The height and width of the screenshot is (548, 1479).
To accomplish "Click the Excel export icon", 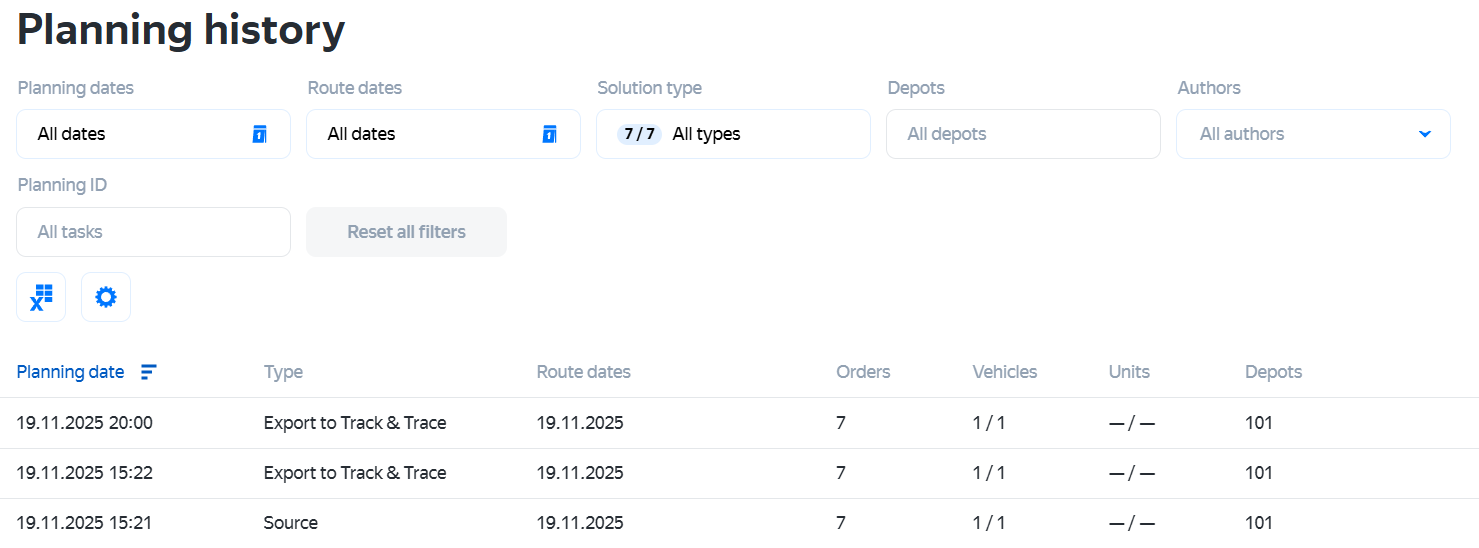I will coord(41,297).
